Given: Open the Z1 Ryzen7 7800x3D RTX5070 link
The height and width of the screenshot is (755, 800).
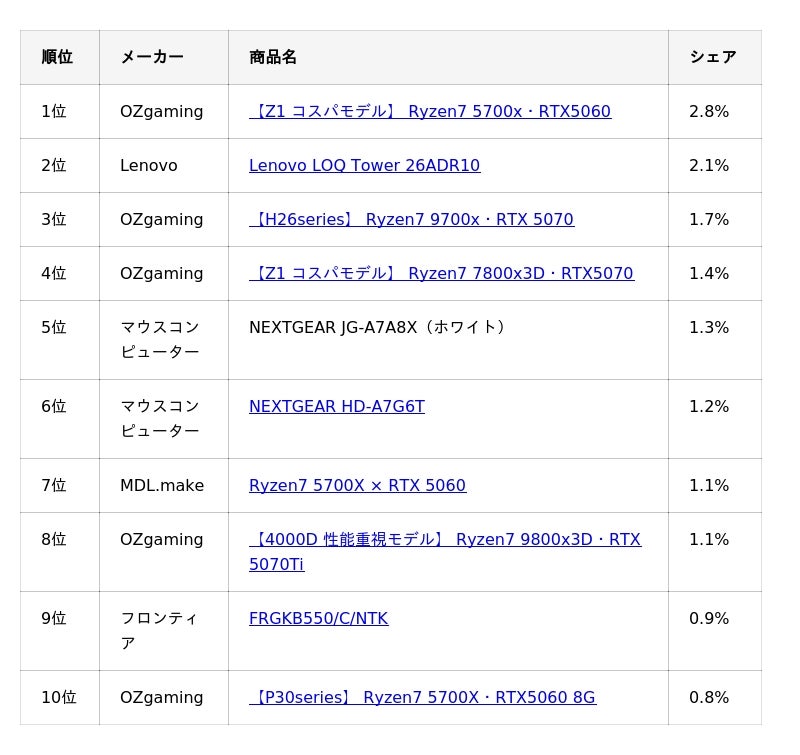Looking at the screenshot, I should click(441, 274).
